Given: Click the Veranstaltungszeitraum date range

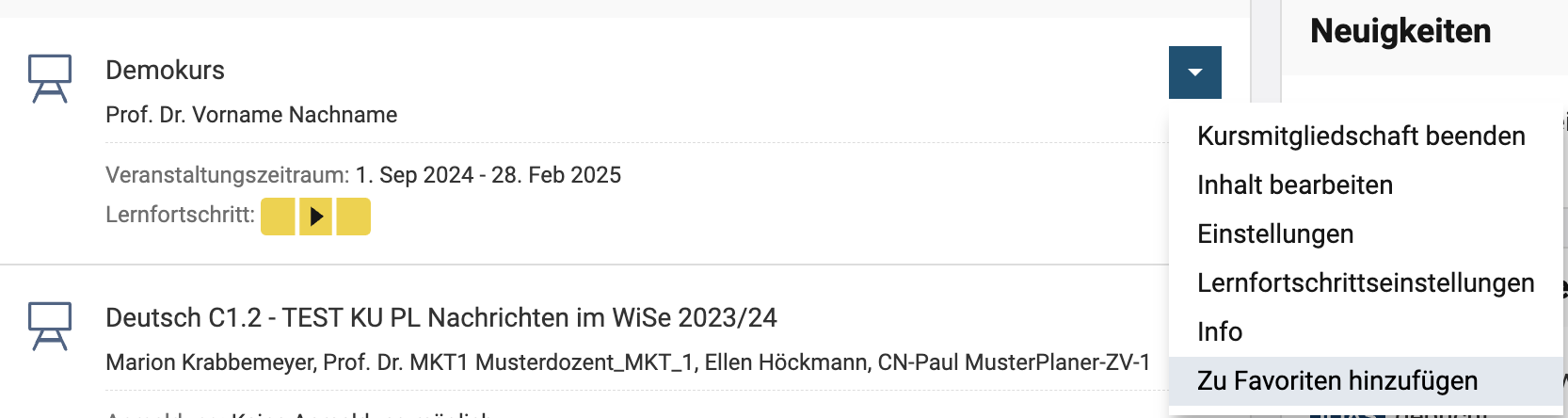Looking at the screenshot, I should click(488, 175).
